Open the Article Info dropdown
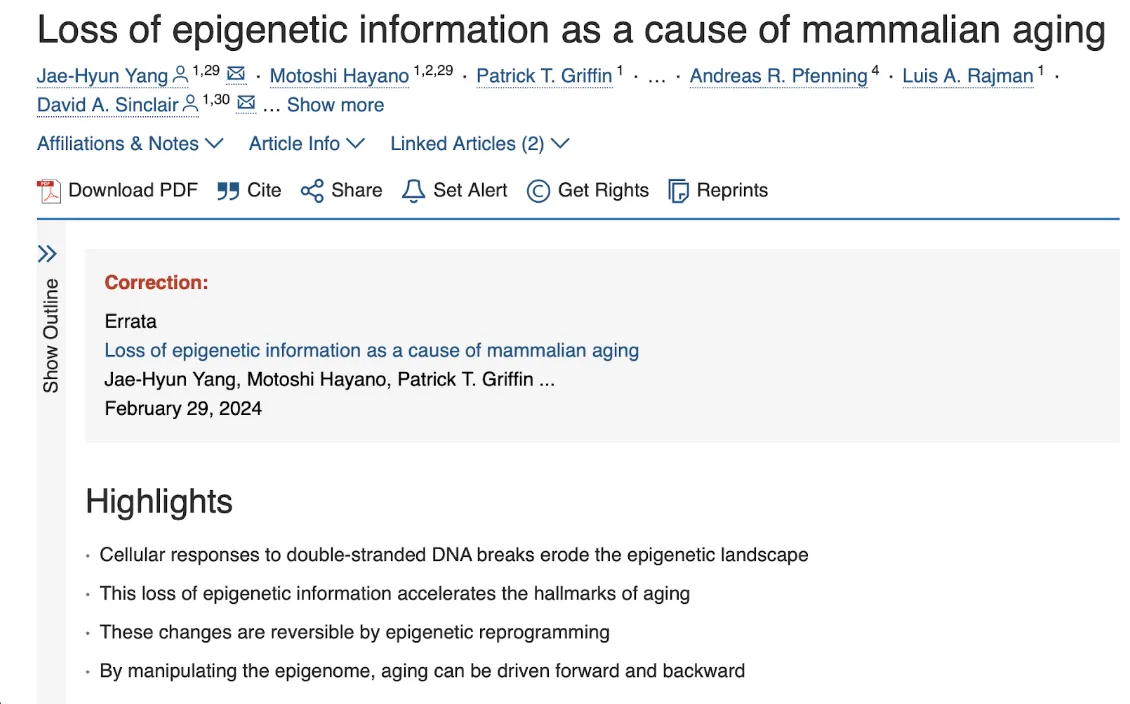 coord(307,144)
